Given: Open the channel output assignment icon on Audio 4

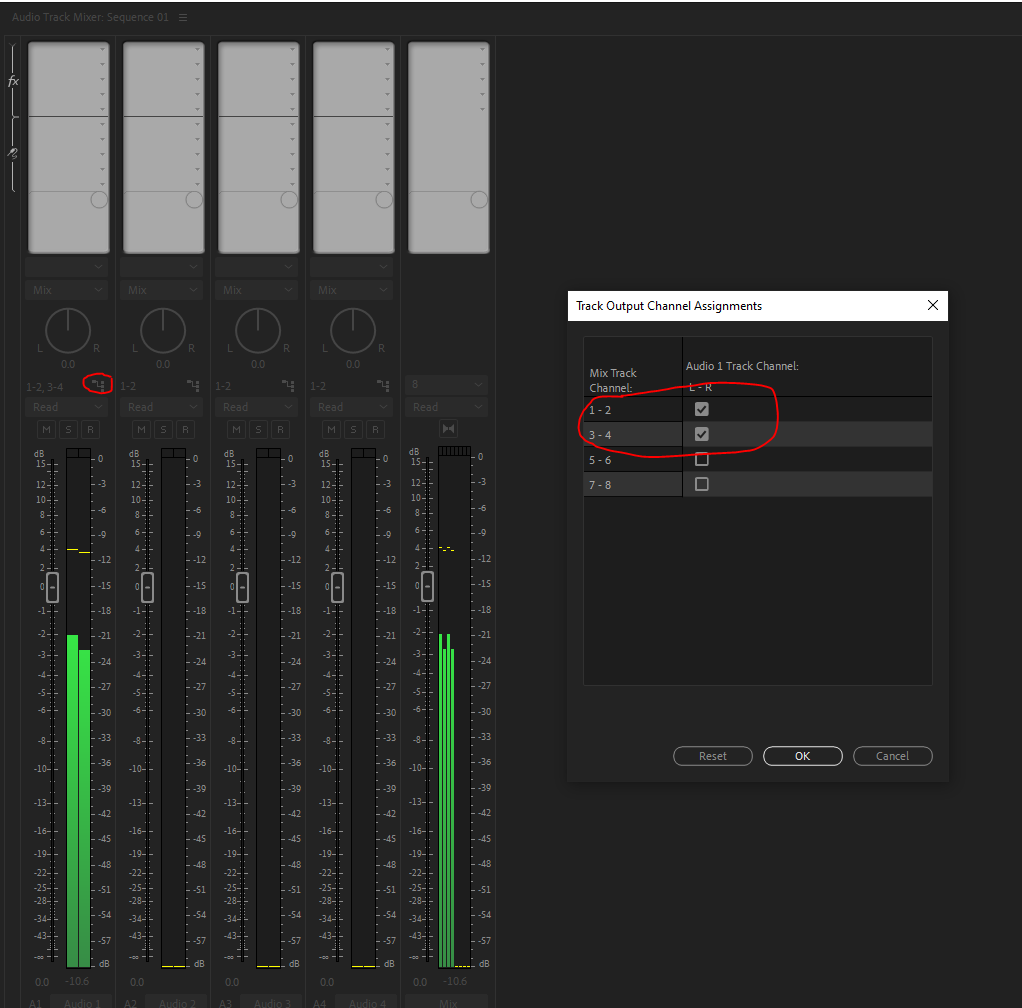Looking at the screenshot, I should tap(382, 384).
